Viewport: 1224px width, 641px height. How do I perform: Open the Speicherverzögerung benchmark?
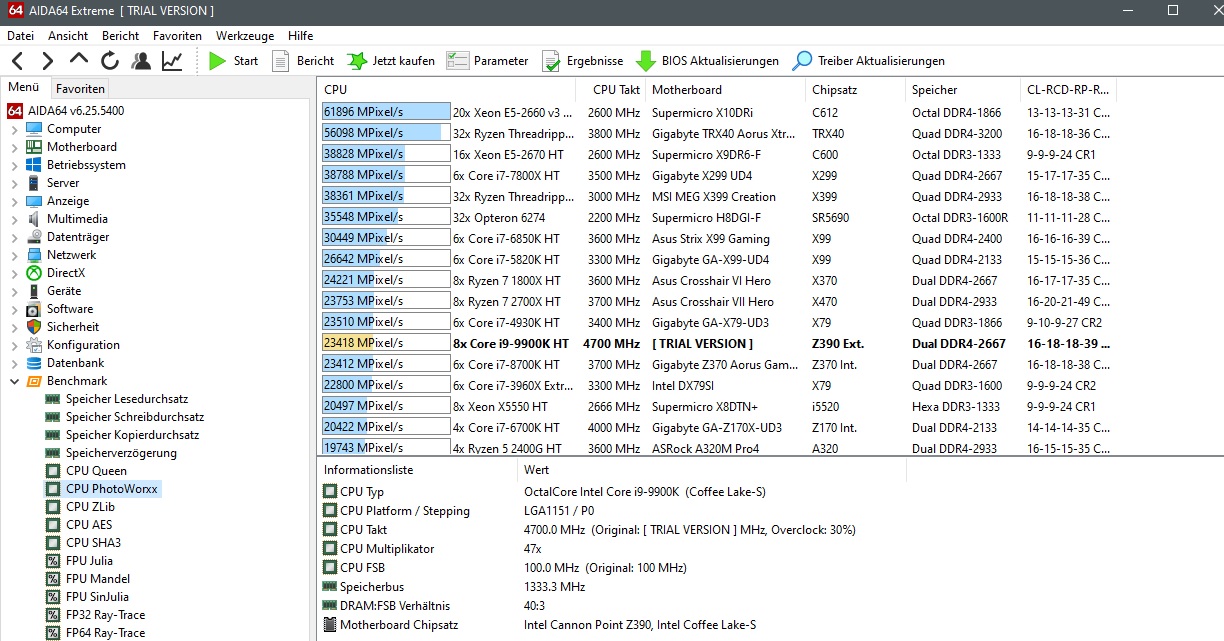tap(121, 453)
